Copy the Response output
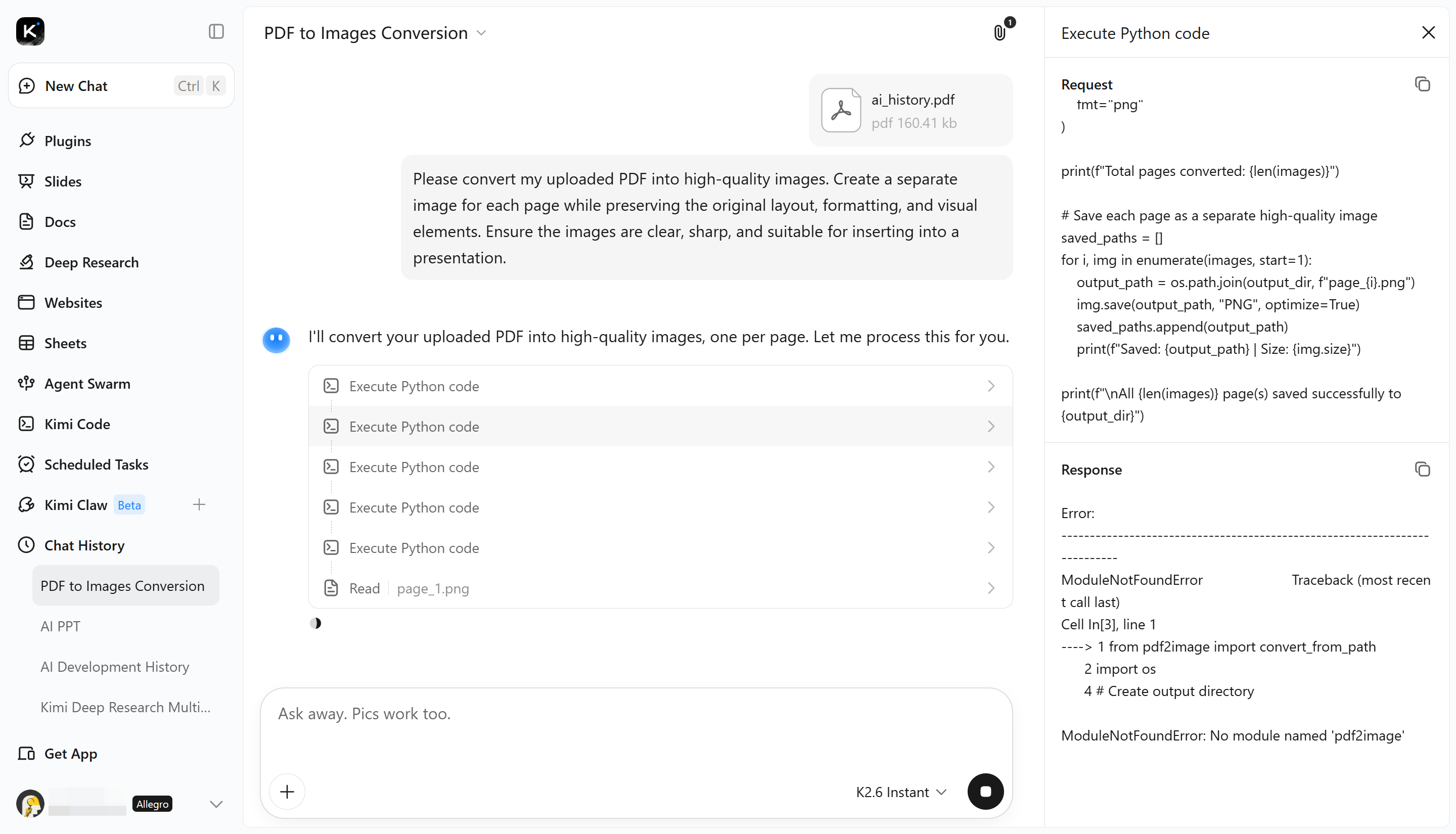The width and height of the screenshot is (1456, 834). click(x=1423, y=470)
